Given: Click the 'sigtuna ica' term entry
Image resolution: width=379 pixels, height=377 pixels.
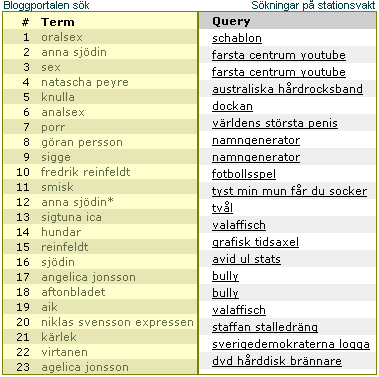Looking at the screenshot, I should [x=71, y=217].
